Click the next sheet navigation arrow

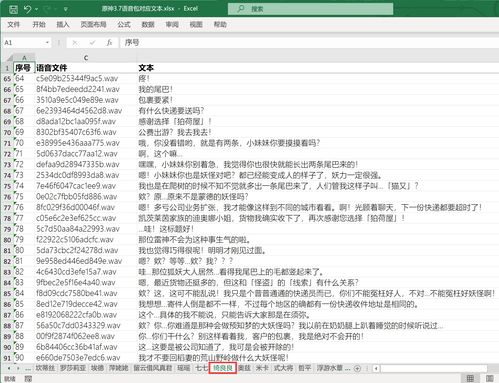point(18,368)
